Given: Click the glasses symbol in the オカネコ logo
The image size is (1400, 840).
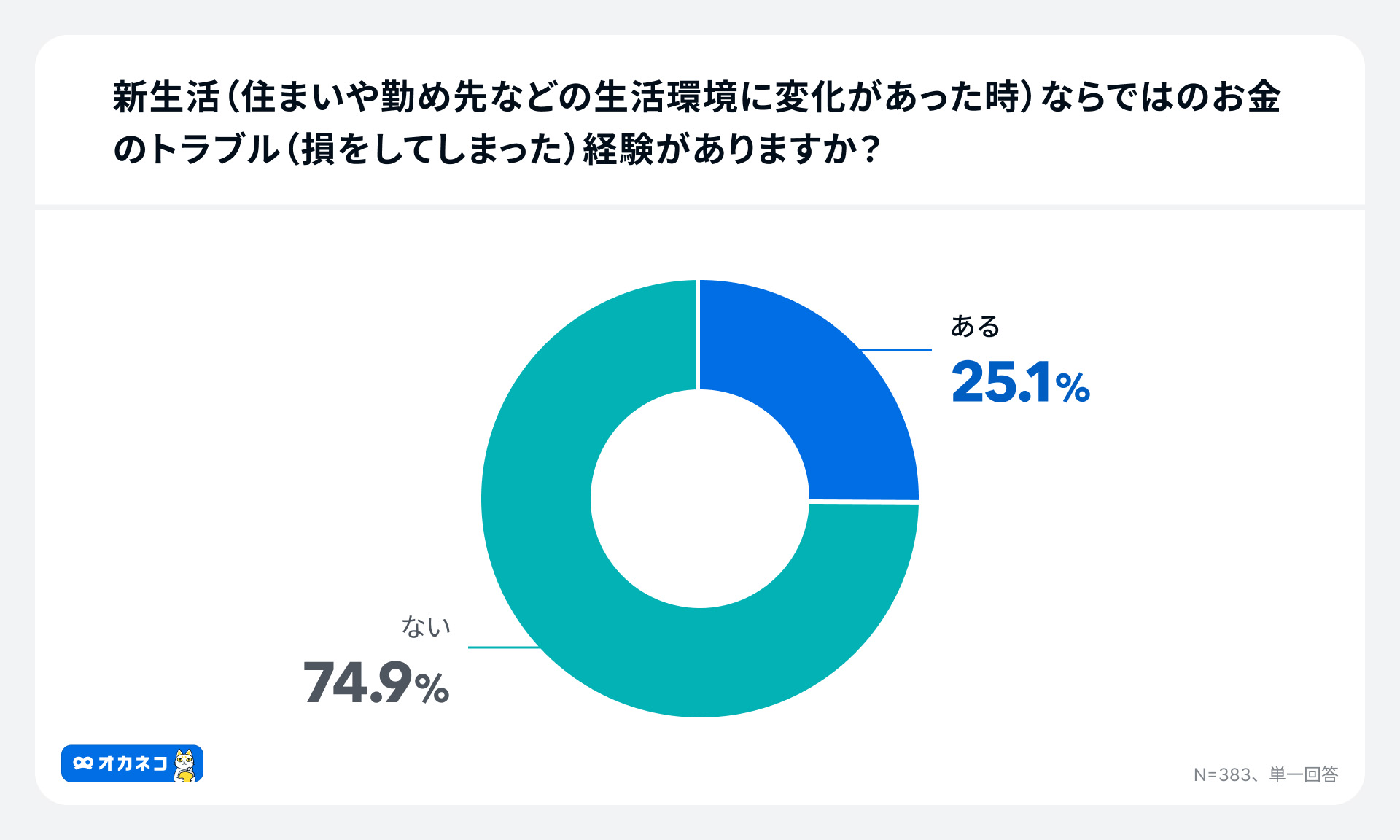Looking at the screenshot, I should (83, 763).
